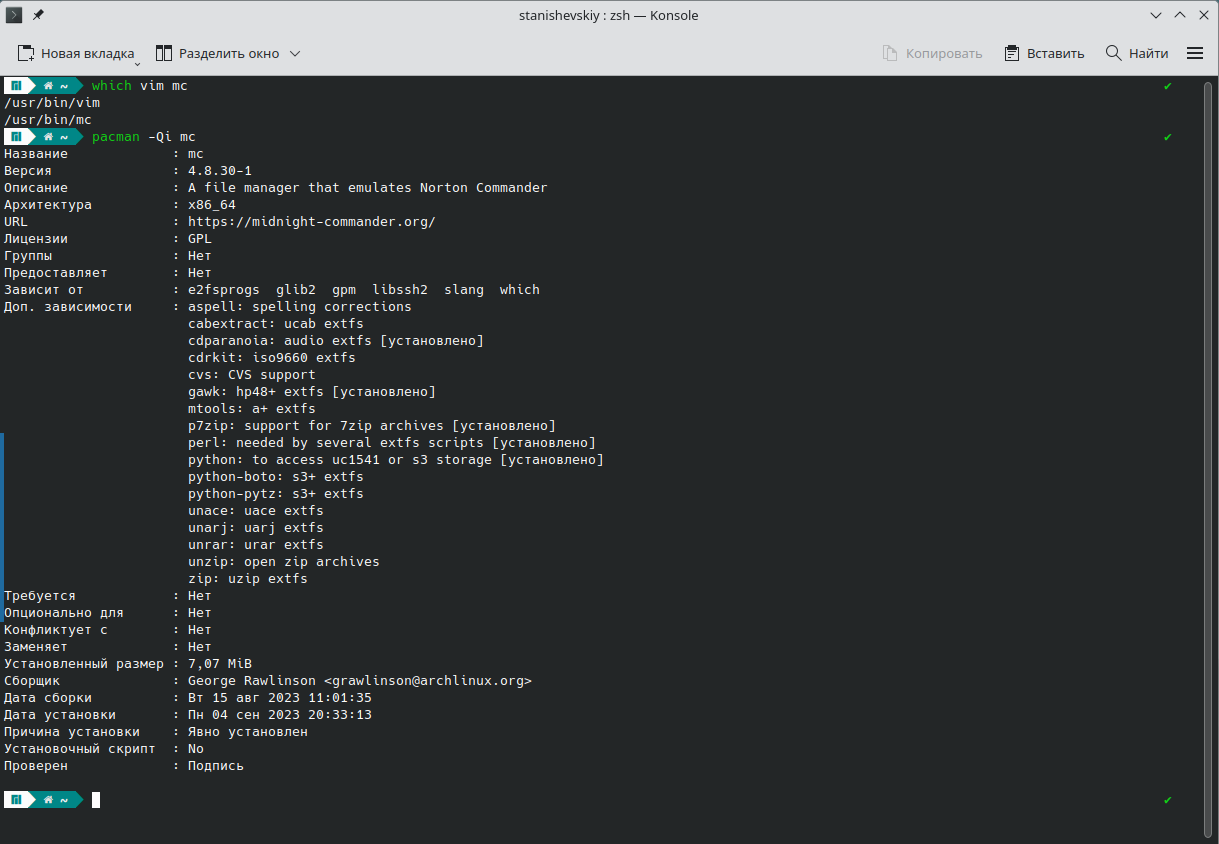The height and width of the screenshot is (844, 1219).
Task: Expand the Разделить окно dropdown arrow
Action: point(295,53)
